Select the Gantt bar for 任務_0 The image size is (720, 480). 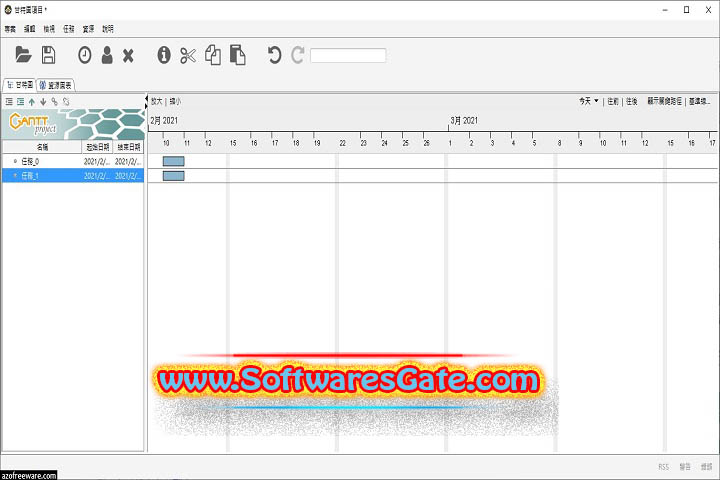(174, 161)
